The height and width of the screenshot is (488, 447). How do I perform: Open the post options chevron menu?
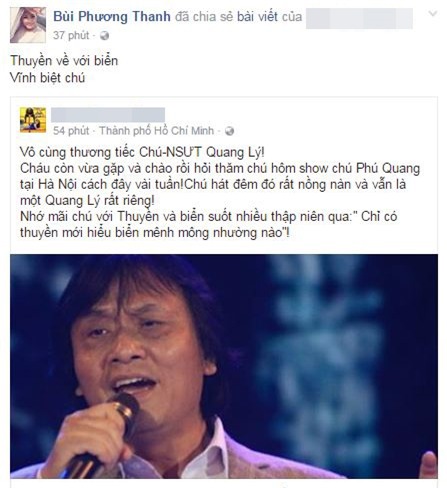pos(433,14)
